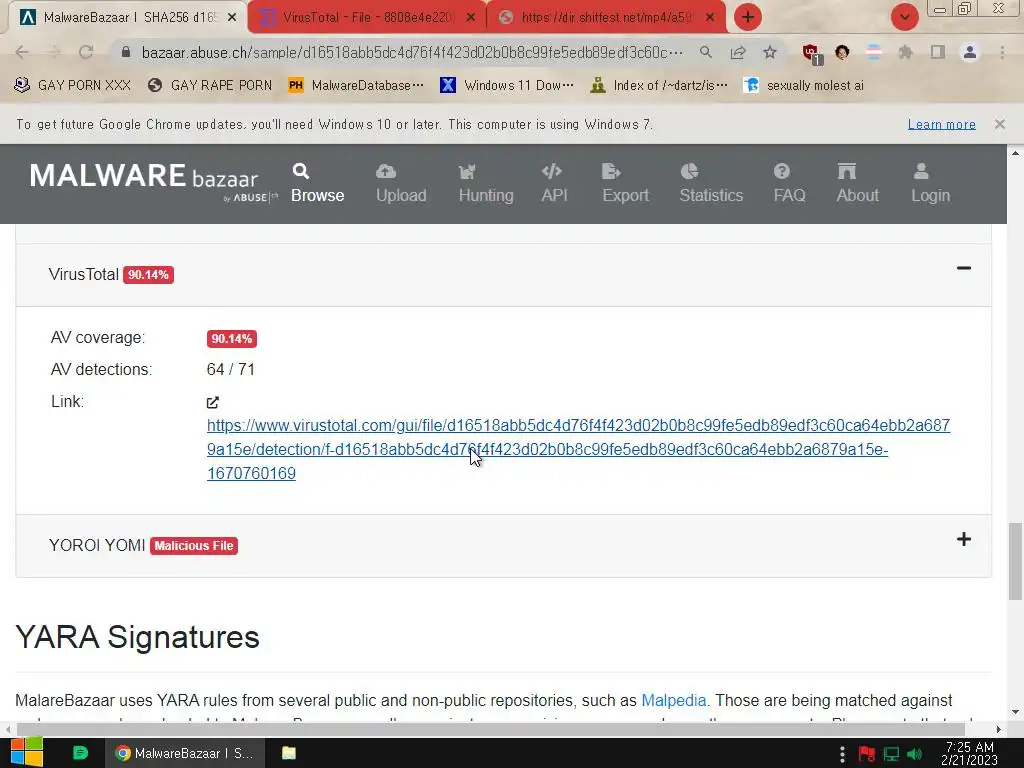The width and height of the screenshot is (1024, 768).
Task: Close the MalwareBazaar tab
Action: pos(232,18)
